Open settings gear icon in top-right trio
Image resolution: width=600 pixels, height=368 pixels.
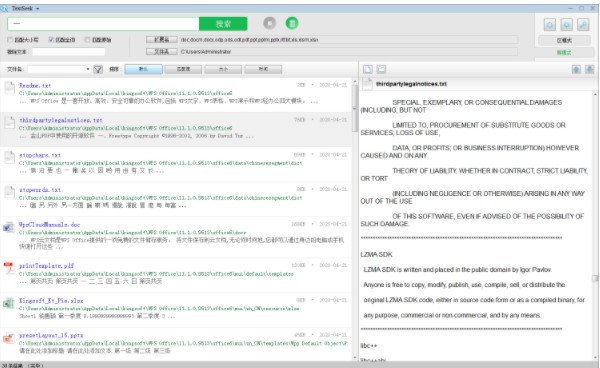[566, 25]
